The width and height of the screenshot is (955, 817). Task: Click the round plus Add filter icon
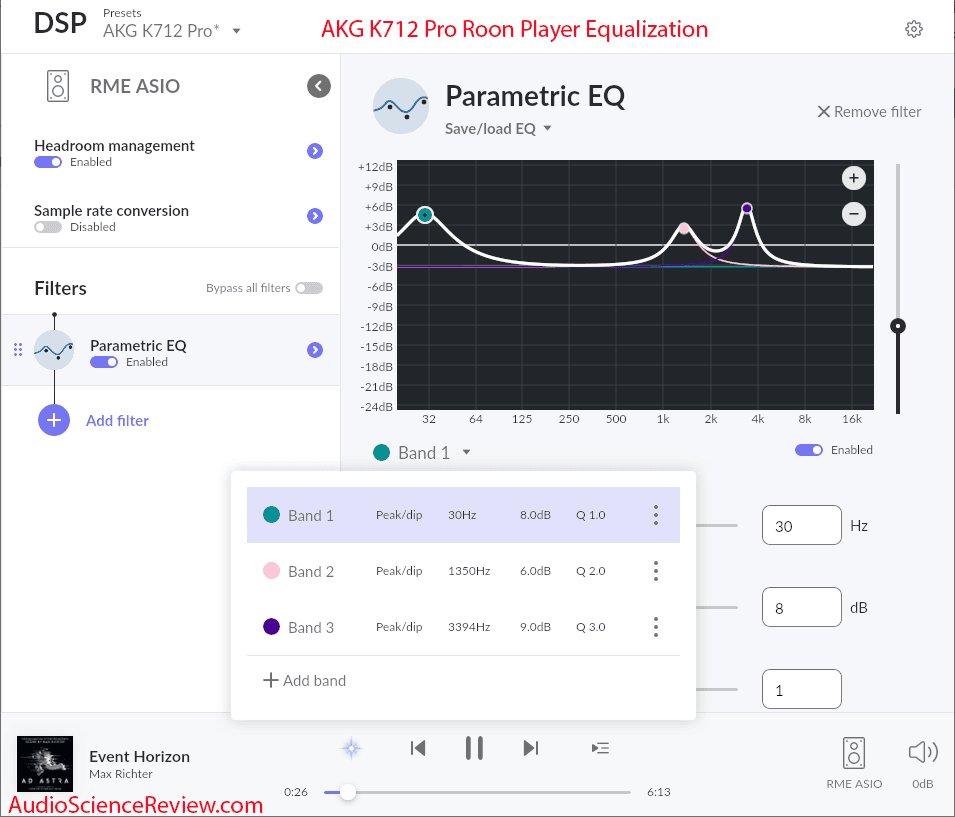[x=54, y=420]
